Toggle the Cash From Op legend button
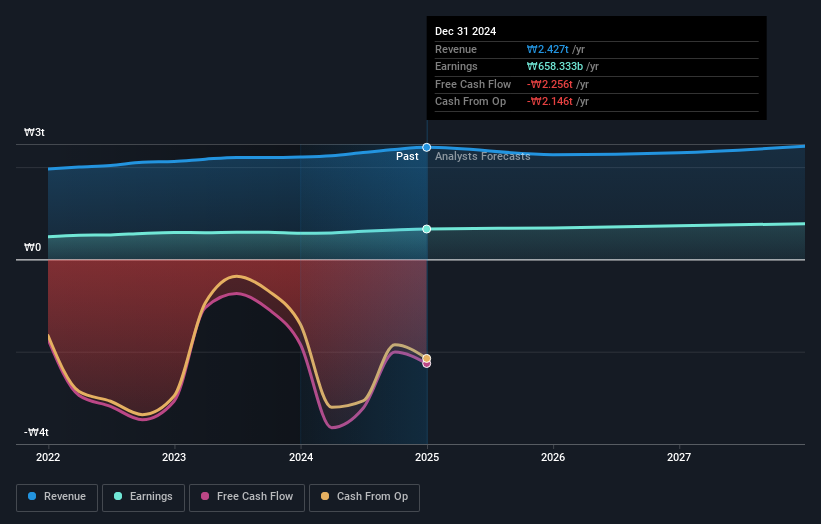Viewport: 821px width, 524px height. [364, 497]
